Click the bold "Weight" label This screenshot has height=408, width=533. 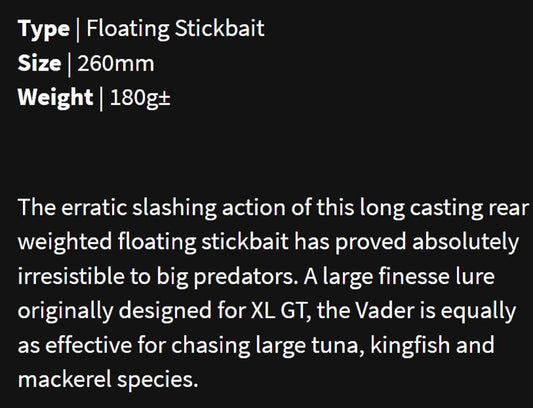point(55,98)
